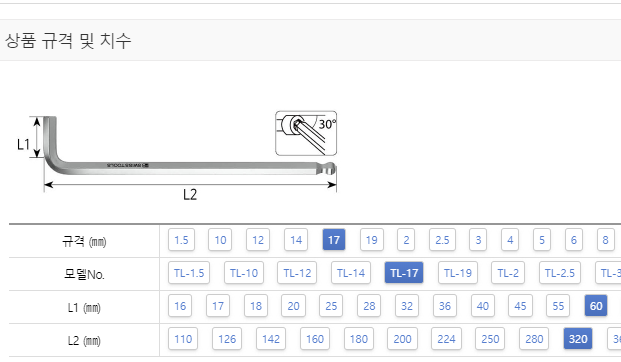Image resolution: width=621 pixels, height=362 pixels.
Task: Choose L1 length 16
Action: point(180,306)
